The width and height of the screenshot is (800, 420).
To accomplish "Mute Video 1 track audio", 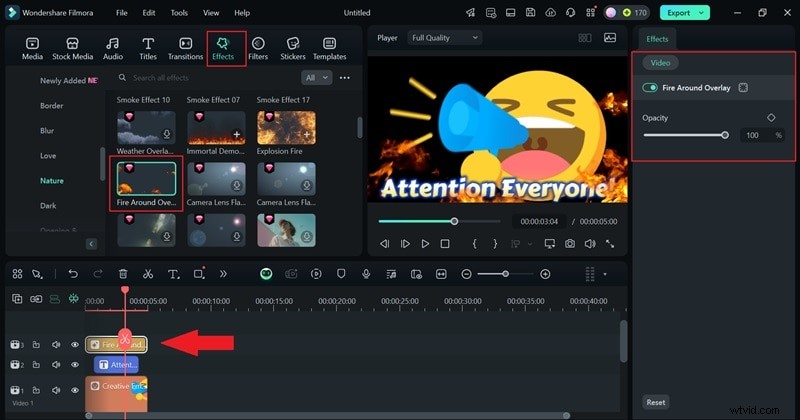I will (x=56, y=390).
